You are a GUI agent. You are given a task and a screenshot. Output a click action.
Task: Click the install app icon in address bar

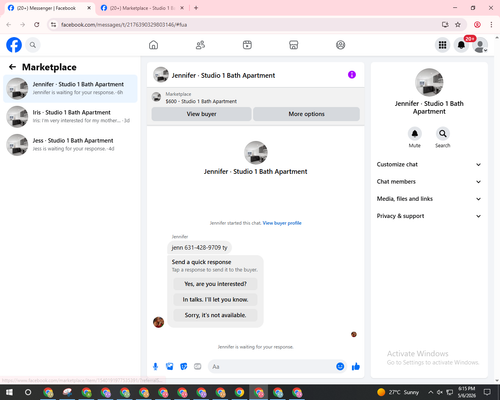445,25
